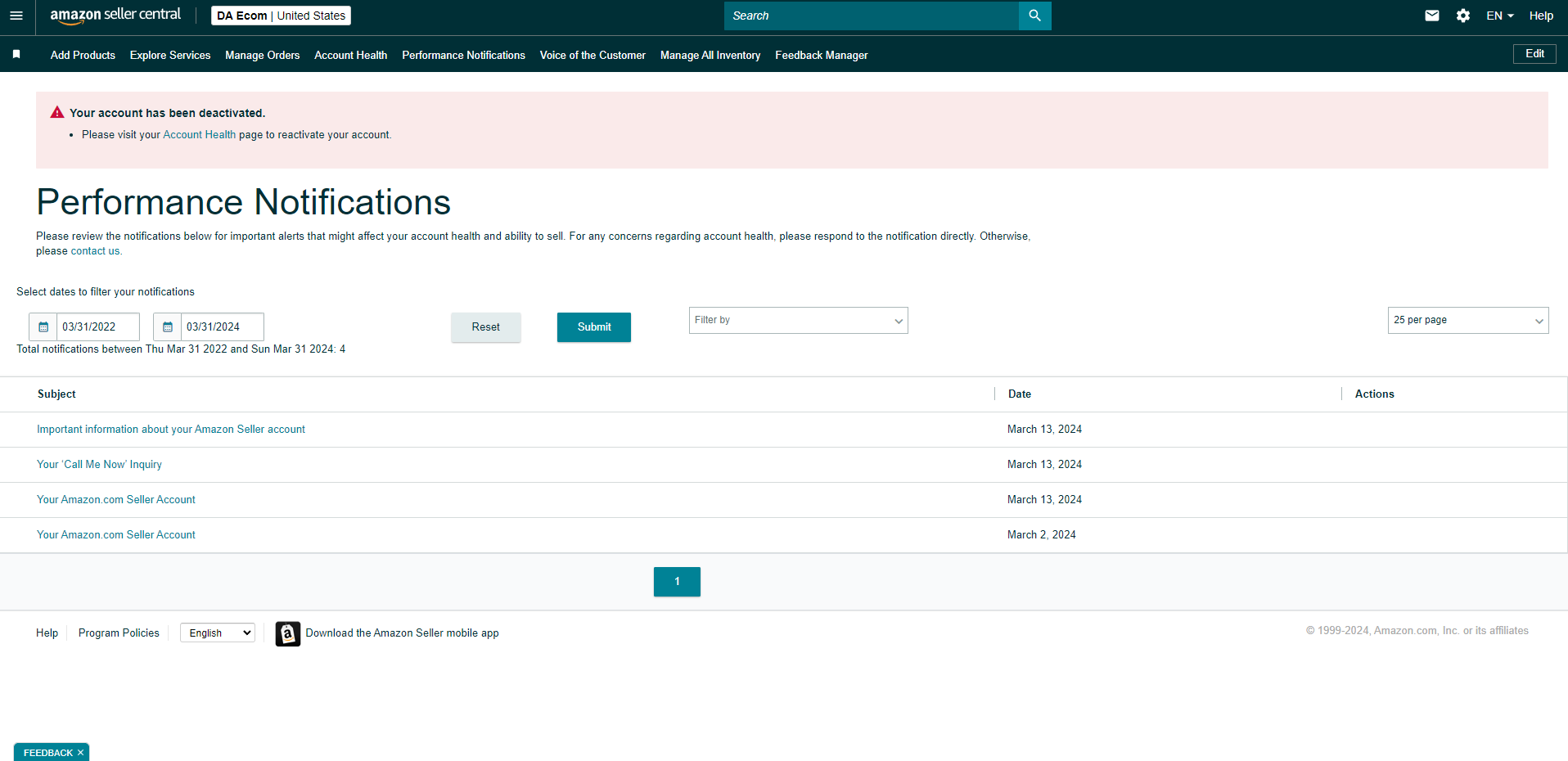This screenshot has height=761, width=1568.
Task: Open Manage Orders
Action: coord(263,55)
